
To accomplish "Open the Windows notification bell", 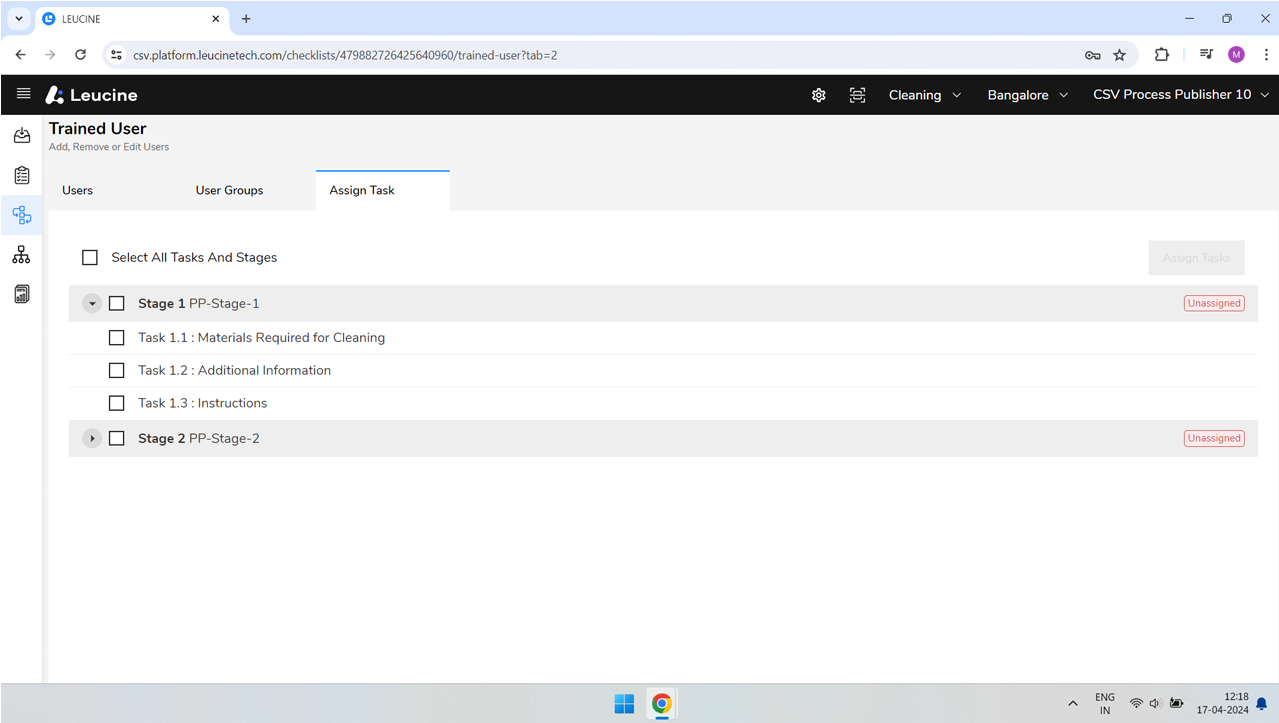I will 1262,704.
